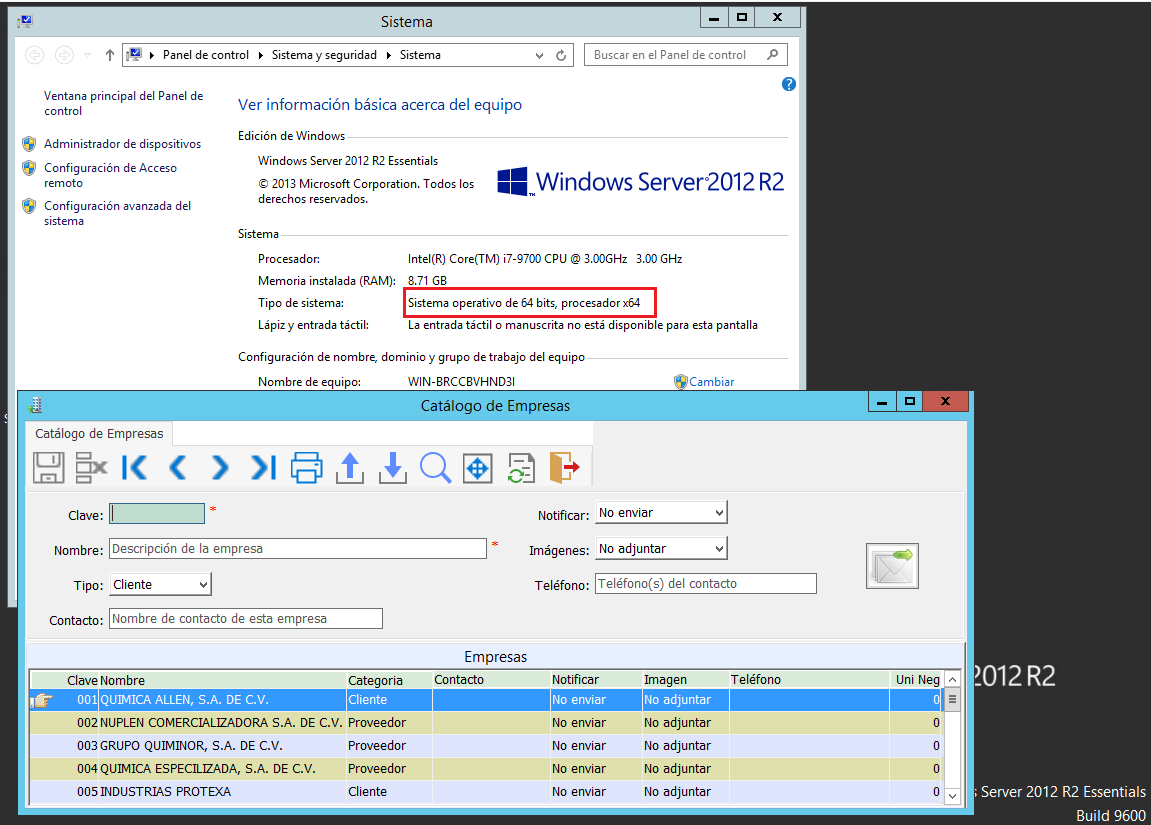Image resolution: width=1151 pixels, height=825 pixels.
Task: Click the computer name WIN-BRCCBVHND3I
Action: [x=461, y=382]
